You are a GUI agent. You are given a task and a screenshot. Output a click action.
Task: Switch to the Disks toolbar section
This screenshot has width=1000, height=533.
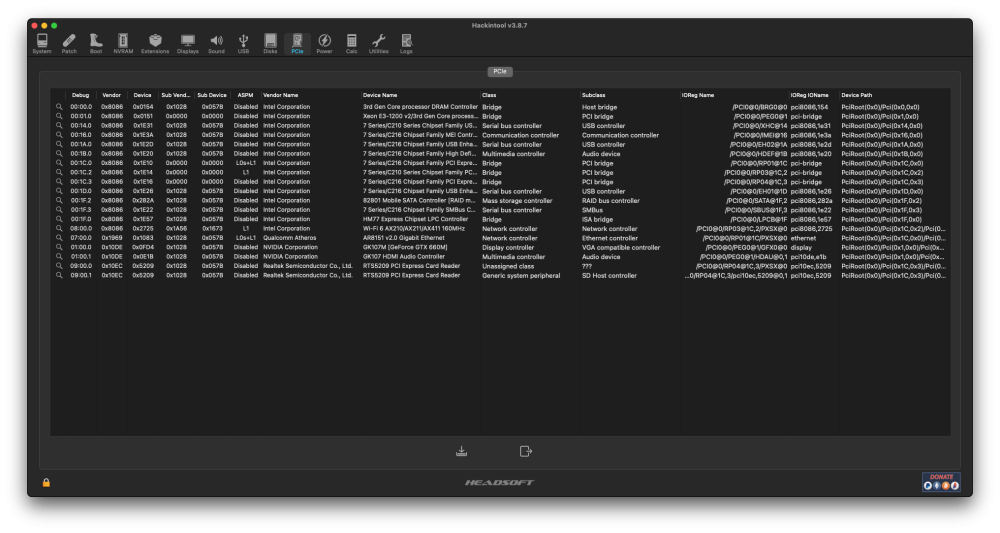pos(270,43)
